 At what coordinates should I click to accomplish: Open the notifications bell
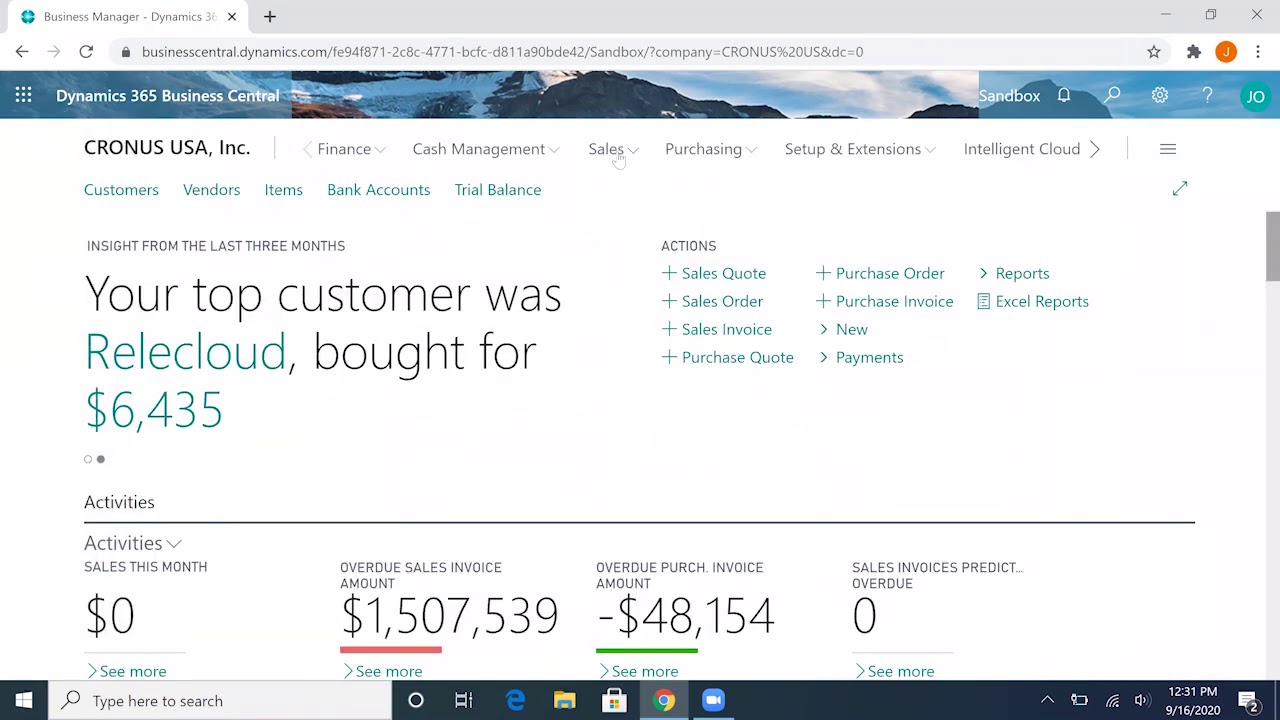1064,95
